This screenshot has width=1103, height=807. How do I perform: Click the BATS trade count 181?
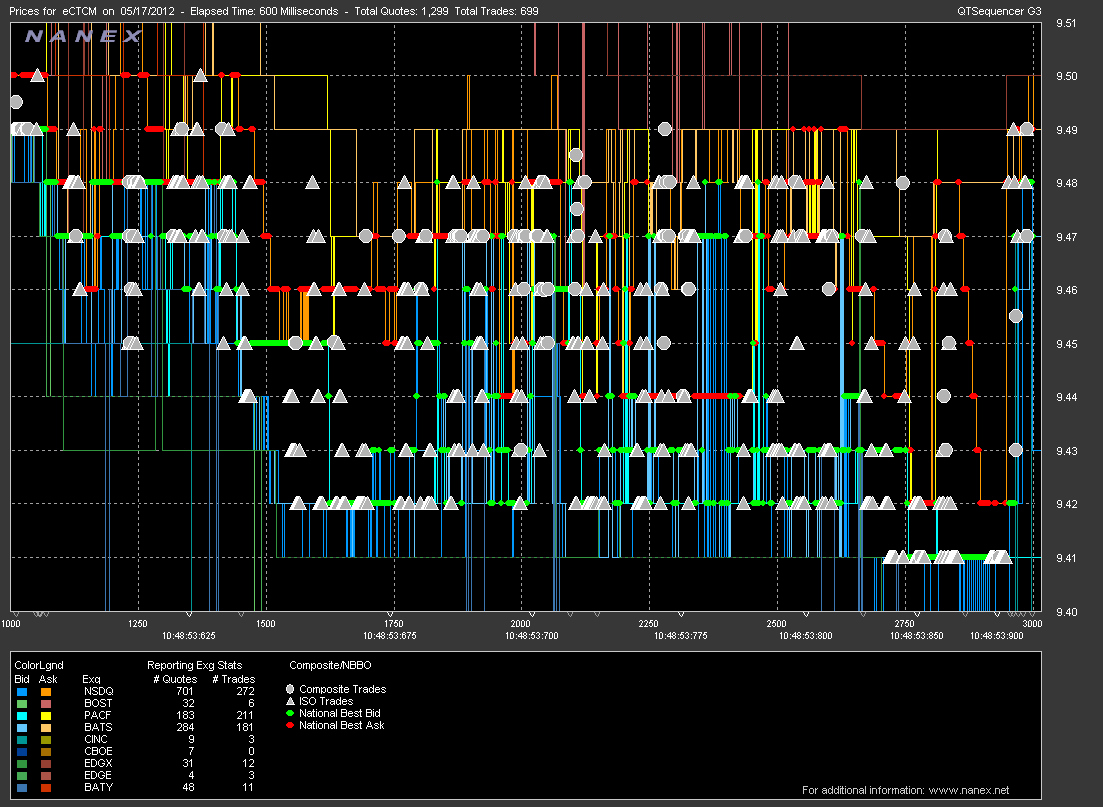point(246,727)
